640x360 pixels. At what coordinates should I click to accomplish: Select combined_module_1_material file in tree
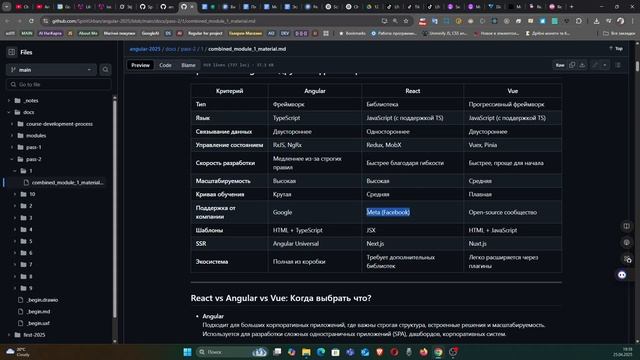click(x=67, y=182)
